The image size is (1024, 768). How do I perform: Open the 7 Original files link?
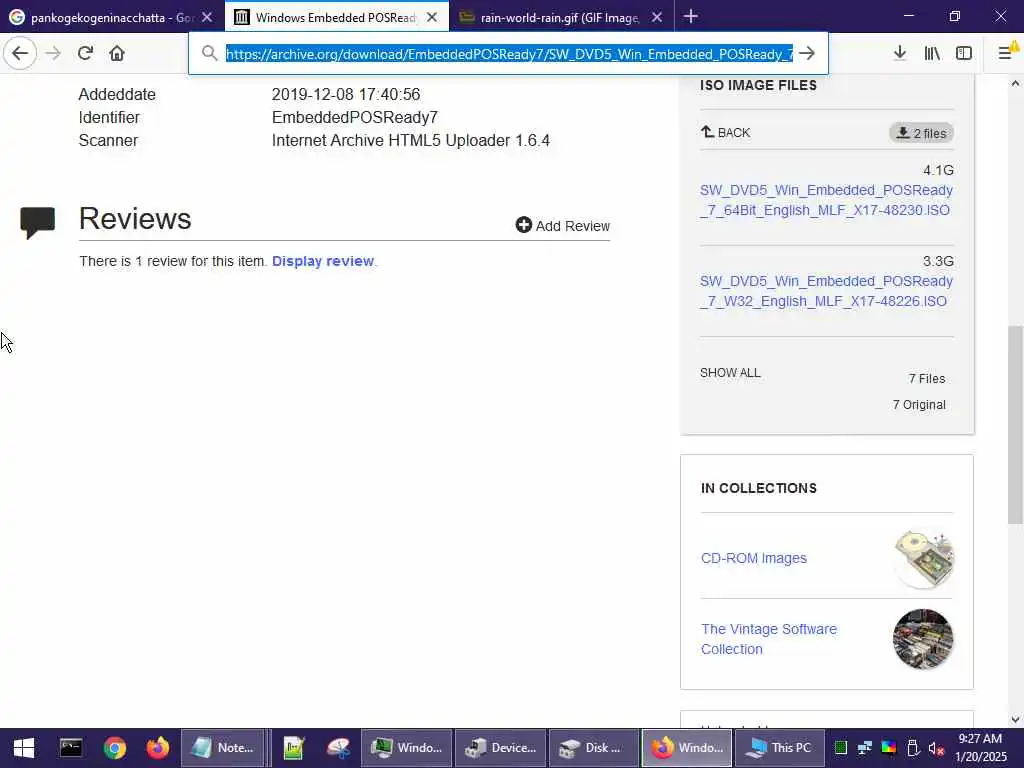click(919, 405)
